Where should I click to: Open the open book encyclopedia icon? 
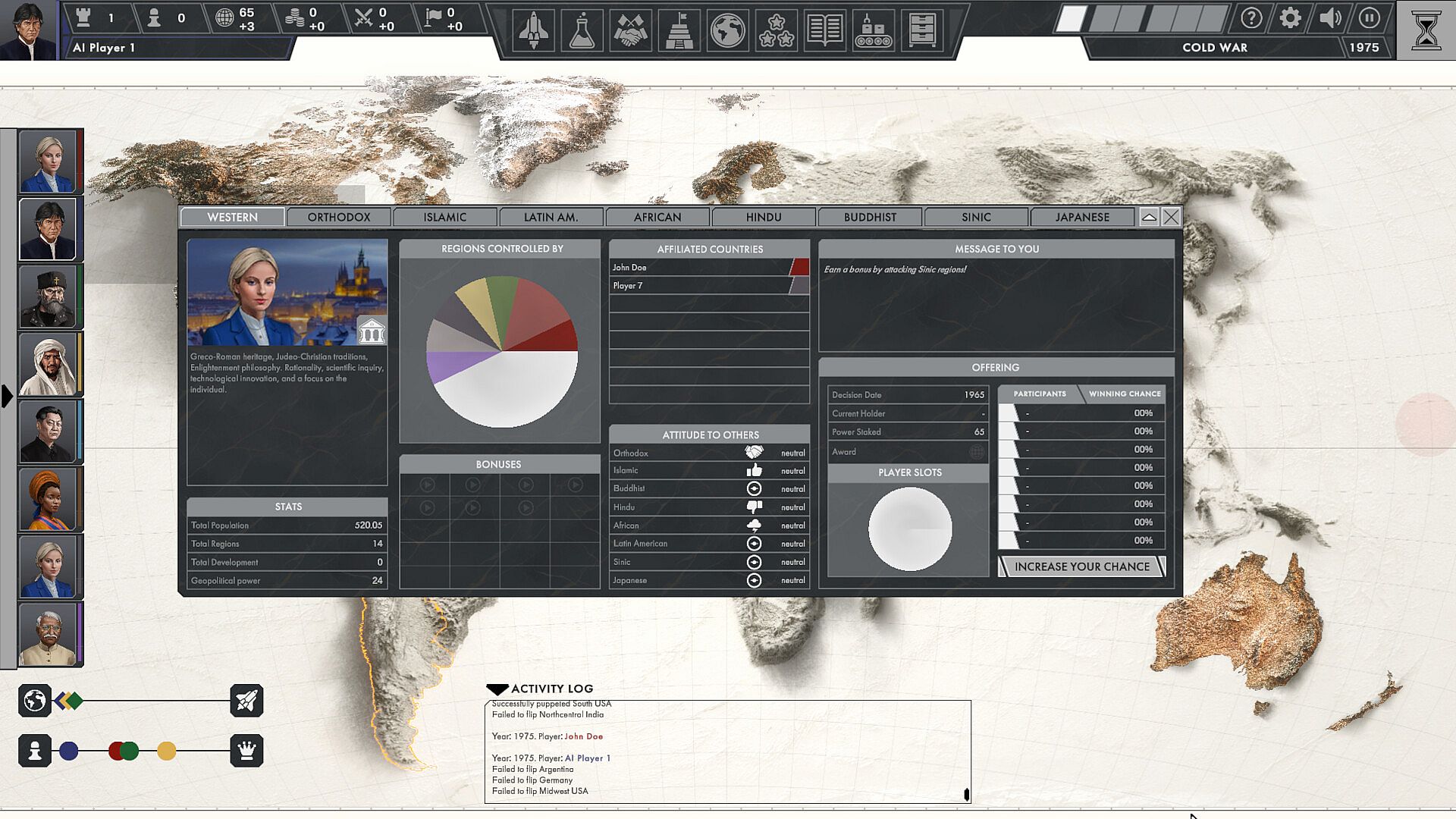(x=824, y=30)
